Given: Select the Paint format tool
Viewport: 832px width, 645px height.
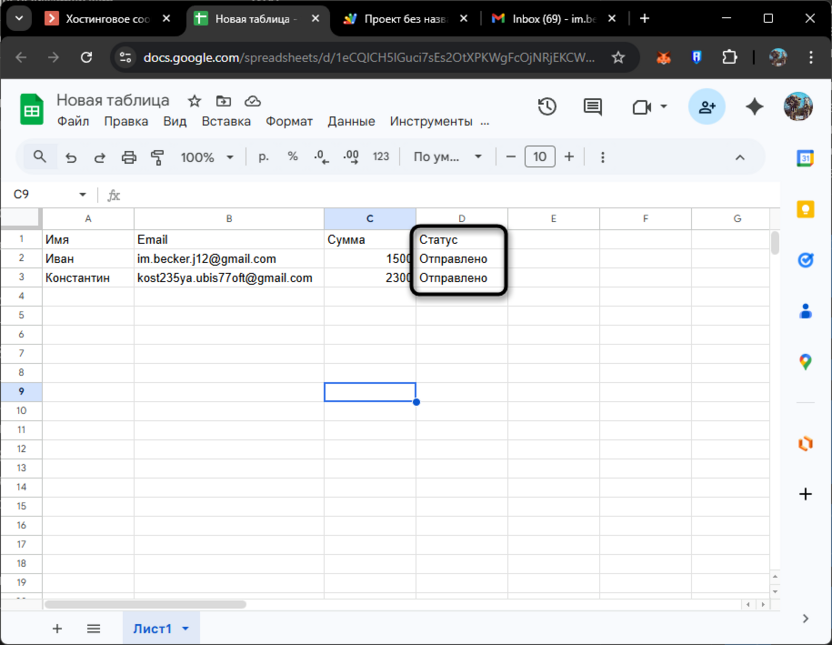Looking at the screenshot, I should (157, 157).
